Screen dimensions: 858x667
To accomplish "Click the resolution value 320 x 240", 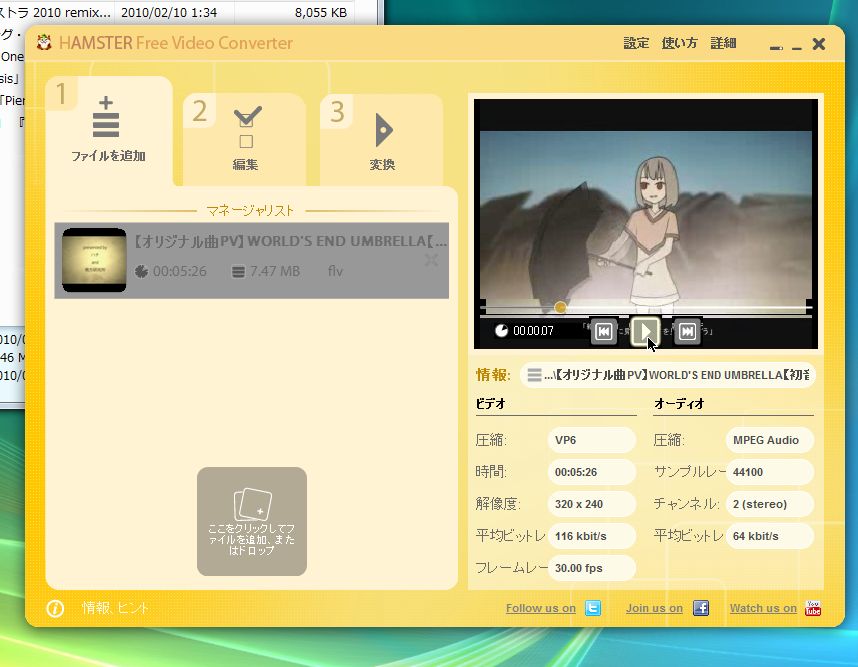I will pyautogui.click(x=592, y=504).
